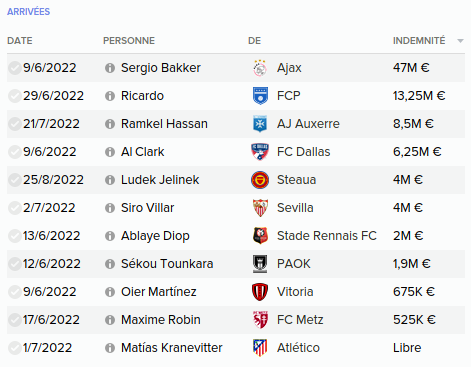Click the Indemnité sort arrow
This screenshot has width=471, height=367.
[460, 41]
